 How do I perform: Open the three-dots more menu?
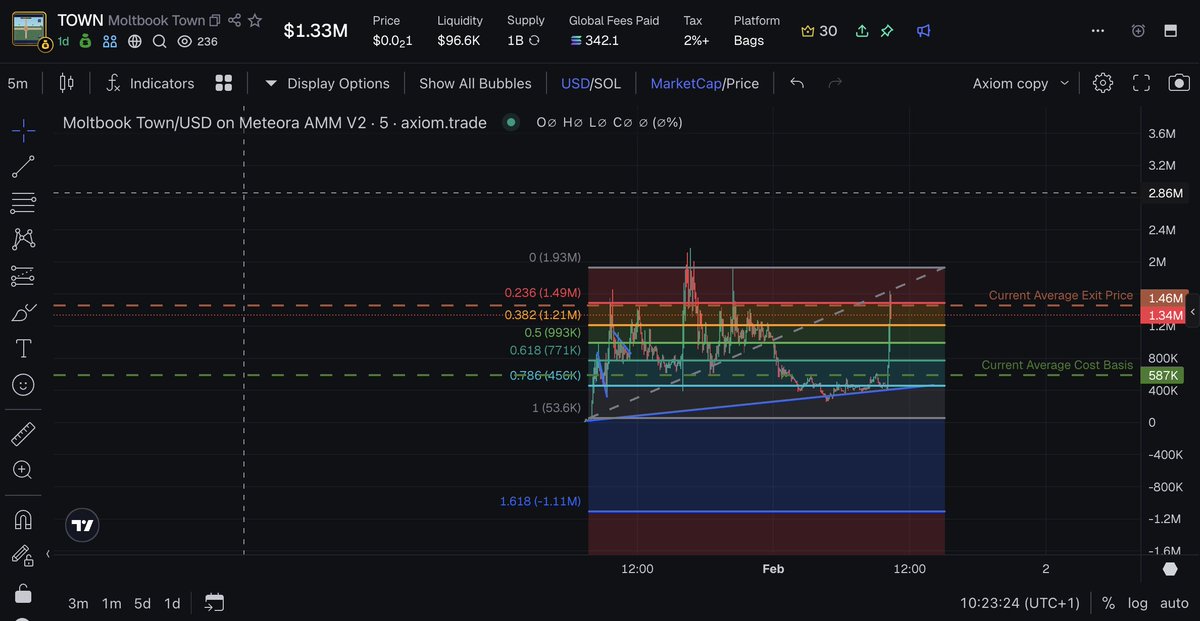click(1099, 31)
